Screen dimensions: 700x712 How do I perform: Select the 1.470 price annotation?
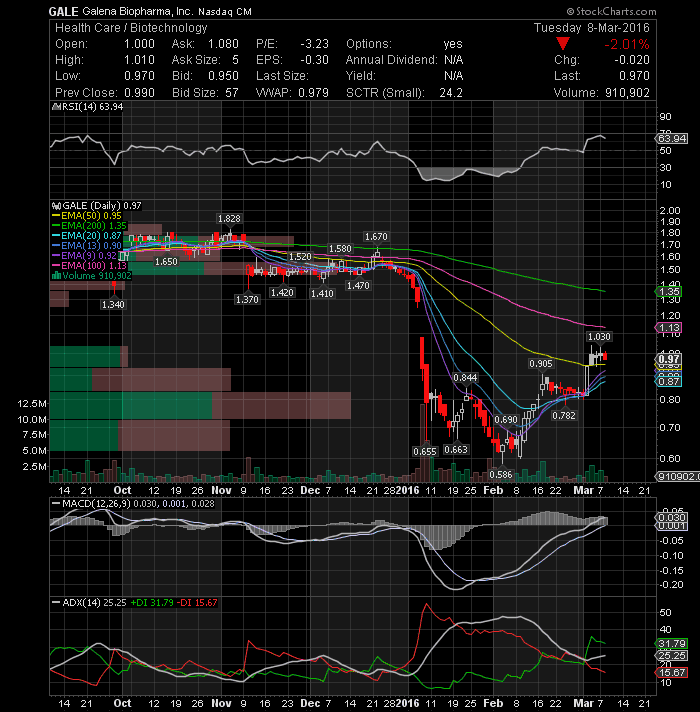pos(358,286)
